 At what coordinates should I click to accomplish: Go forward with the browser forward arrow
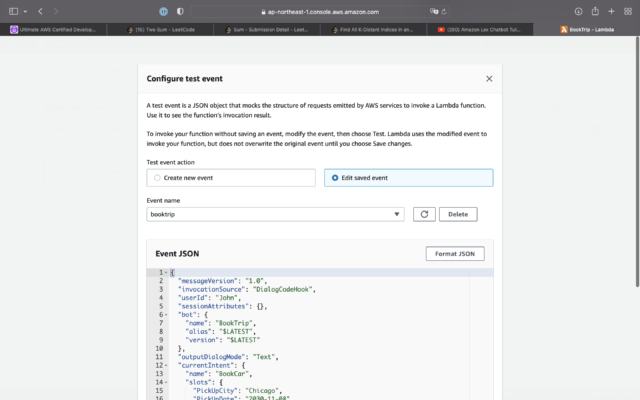pos(56,11)
